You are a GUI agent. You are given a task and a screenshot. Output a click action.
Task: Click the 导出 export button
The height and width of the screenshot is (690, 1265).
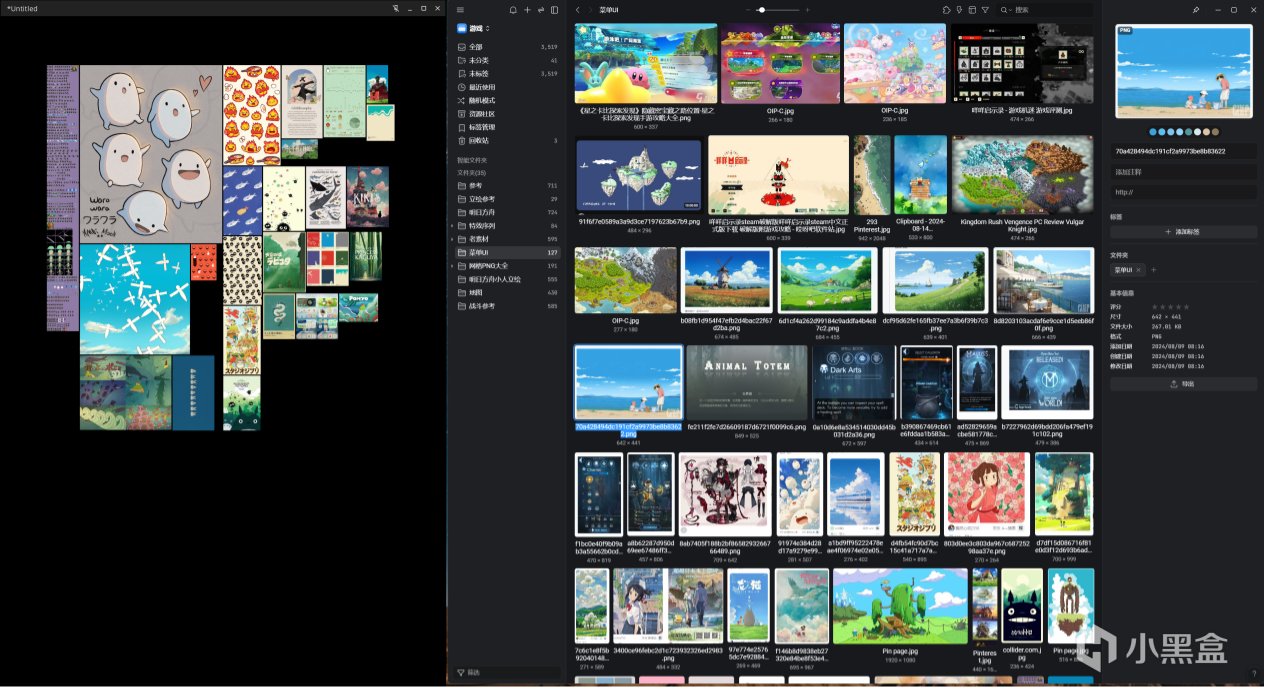tap(1183, 384)
